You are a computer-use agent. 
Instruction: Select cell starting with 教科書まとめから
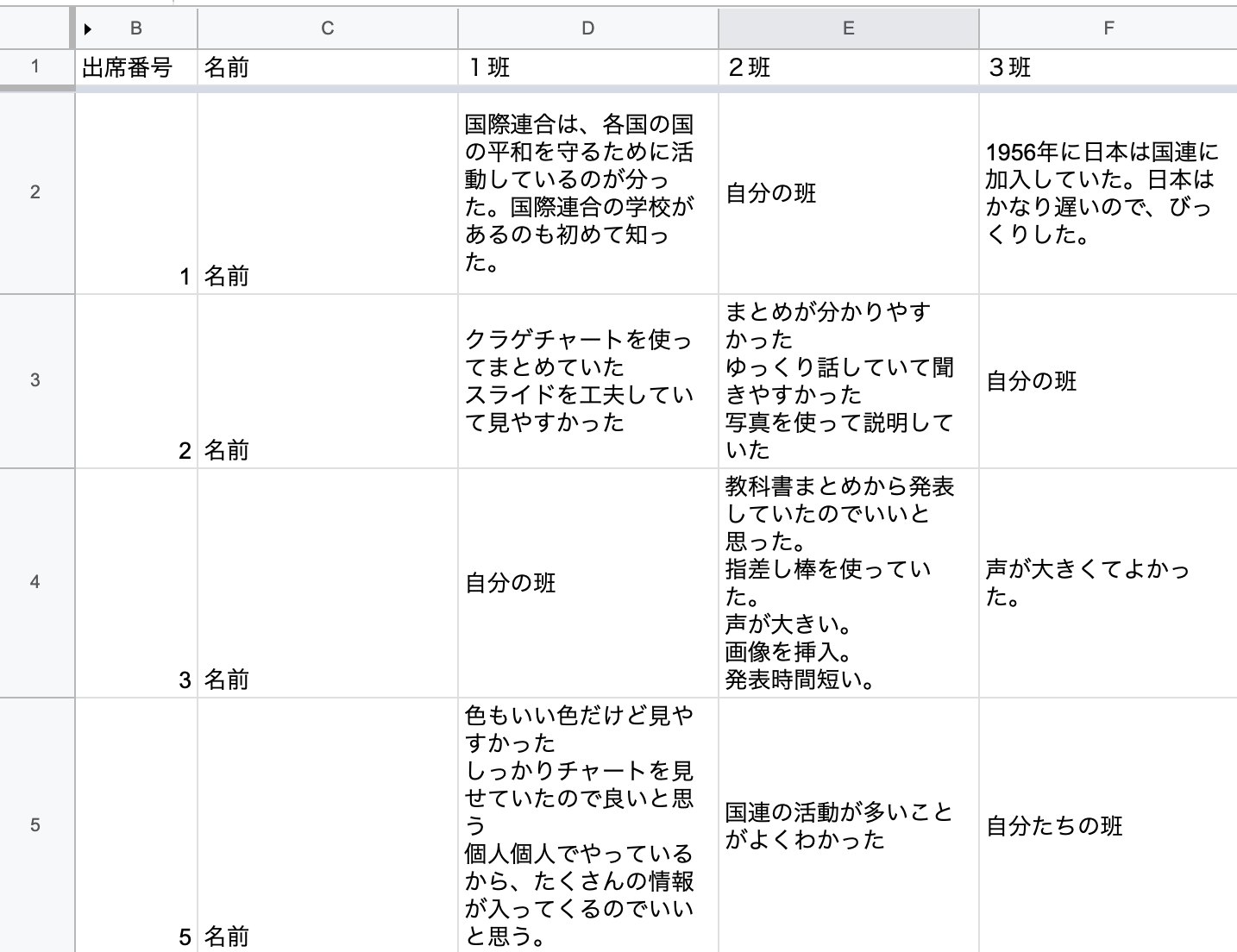(849, 582)
